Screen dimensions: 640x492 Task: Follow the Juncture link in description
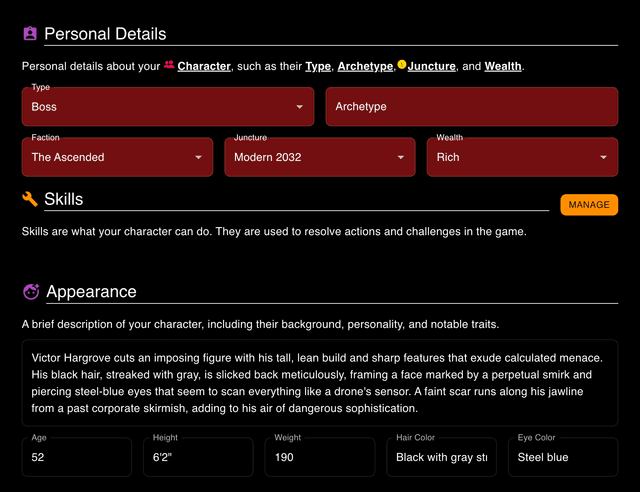431,67
